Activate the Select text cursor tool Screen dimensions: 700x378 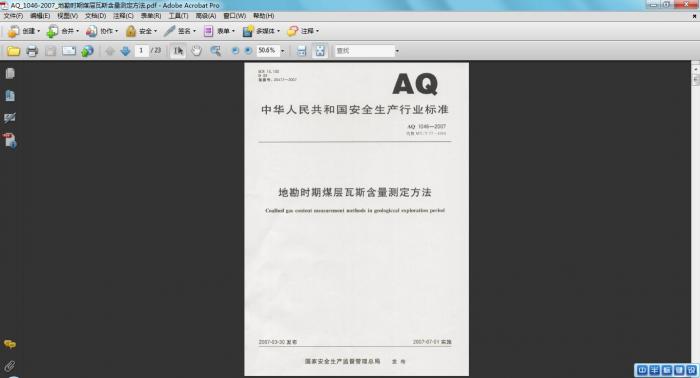178,51
